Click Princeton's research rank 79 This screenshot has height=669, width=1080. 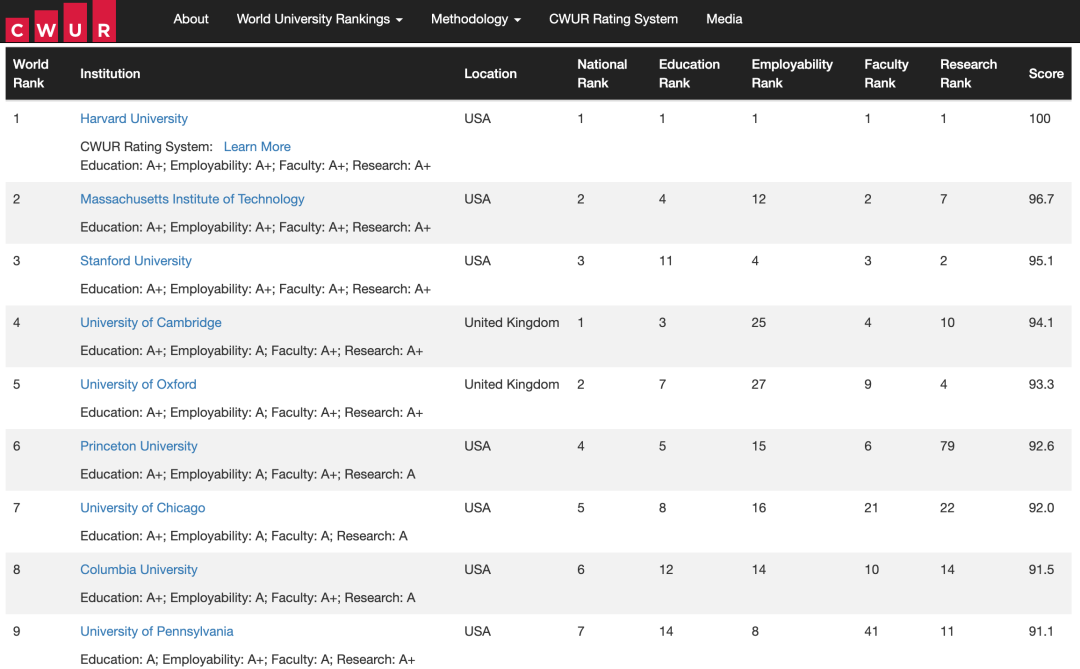click(x=947, y=446)
